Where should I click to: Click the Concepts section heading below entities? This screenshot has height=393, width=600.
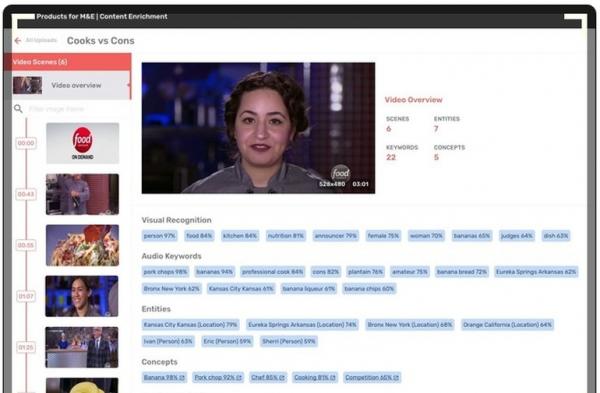[160, 362]
